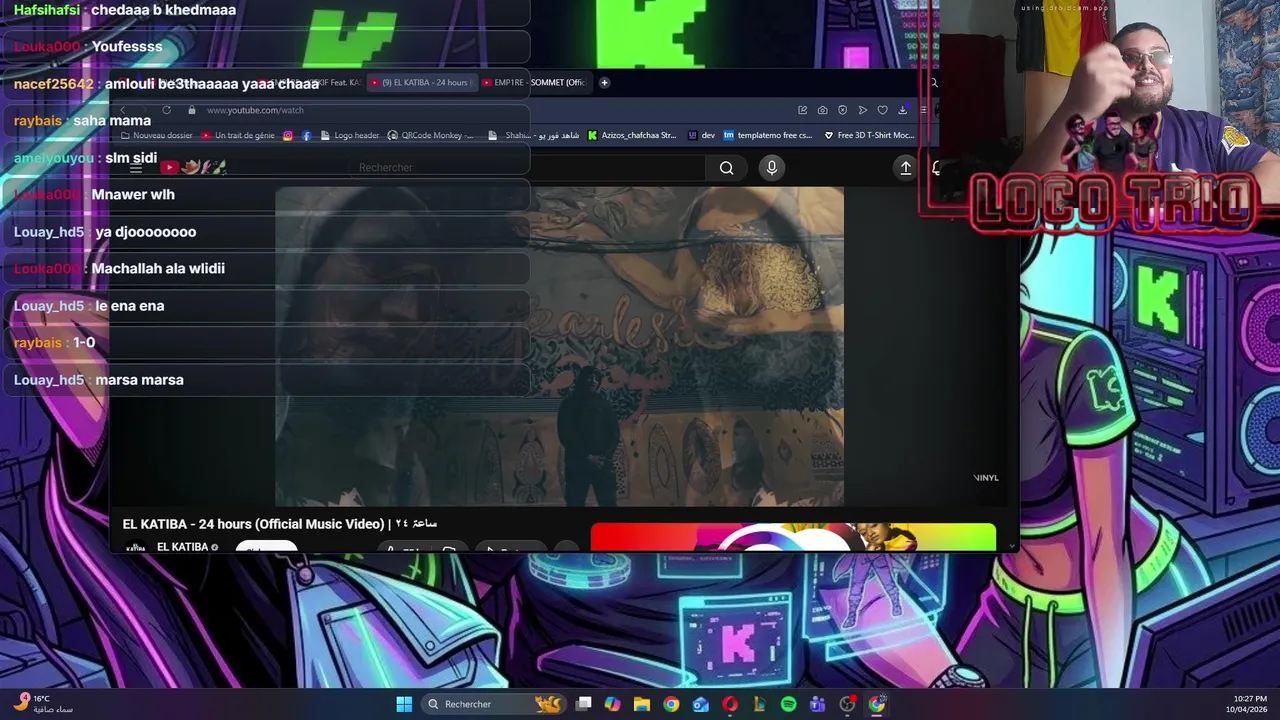Click chat message 'Machallah ala wlidii'
The image size is (1280, 720).
tap(158, 269)
